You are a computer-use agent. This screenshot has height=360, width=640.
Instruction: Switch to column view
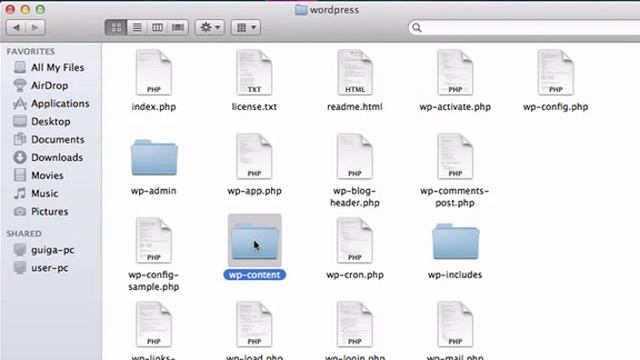(x=157, y=27)
